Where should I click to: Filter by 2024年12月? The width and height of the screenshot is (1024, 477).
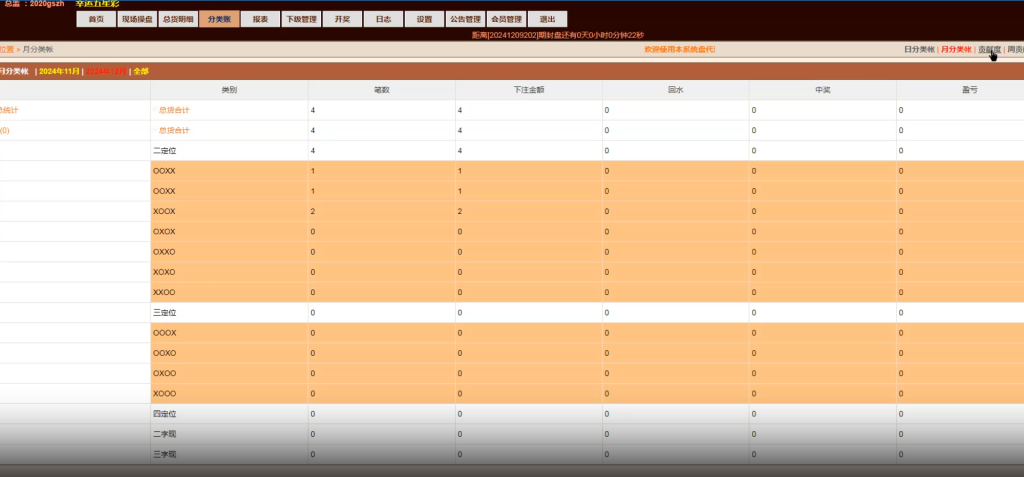[x=106, y=71]
